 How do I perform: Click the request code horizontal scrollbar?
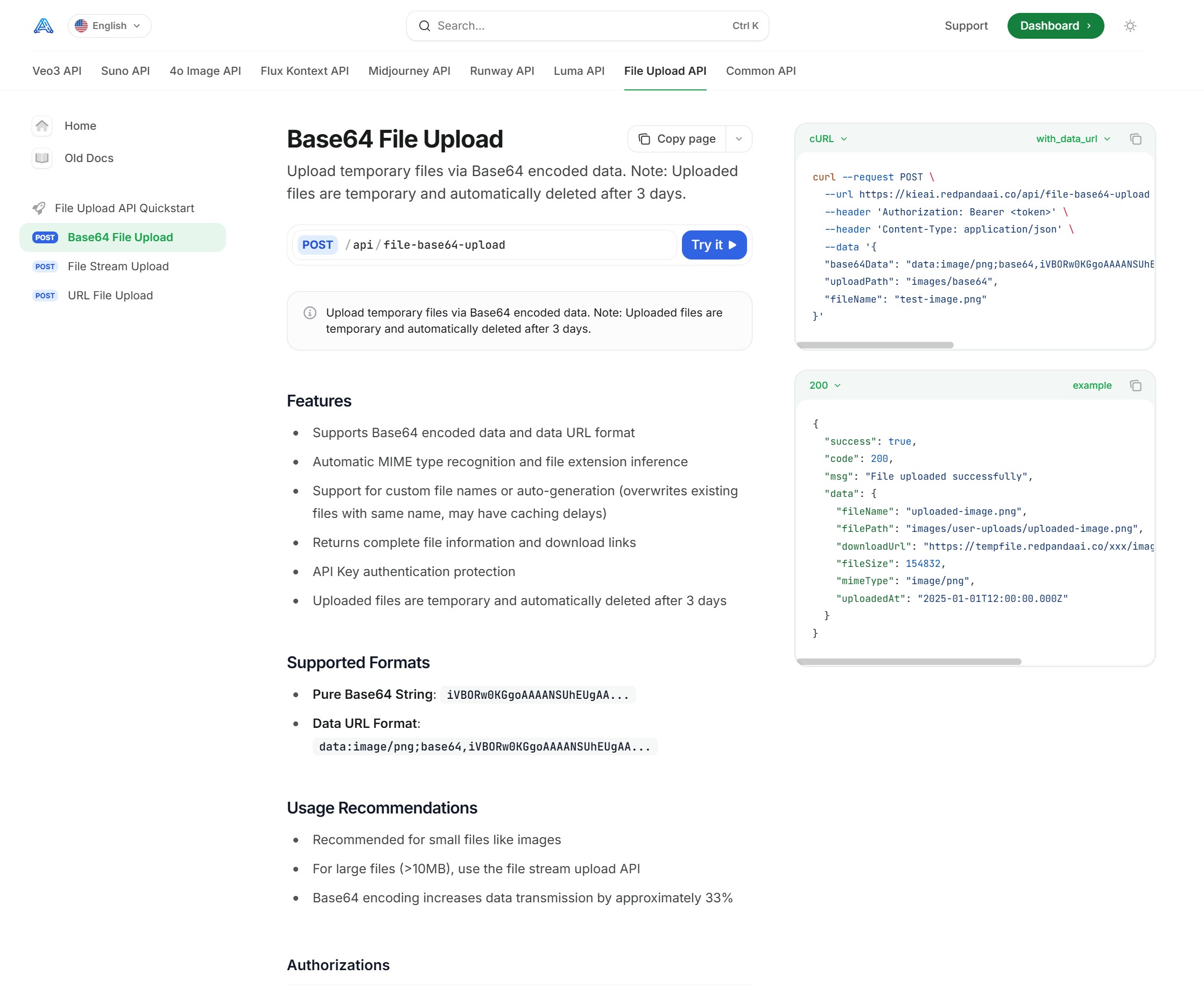[x=875, y=345]
